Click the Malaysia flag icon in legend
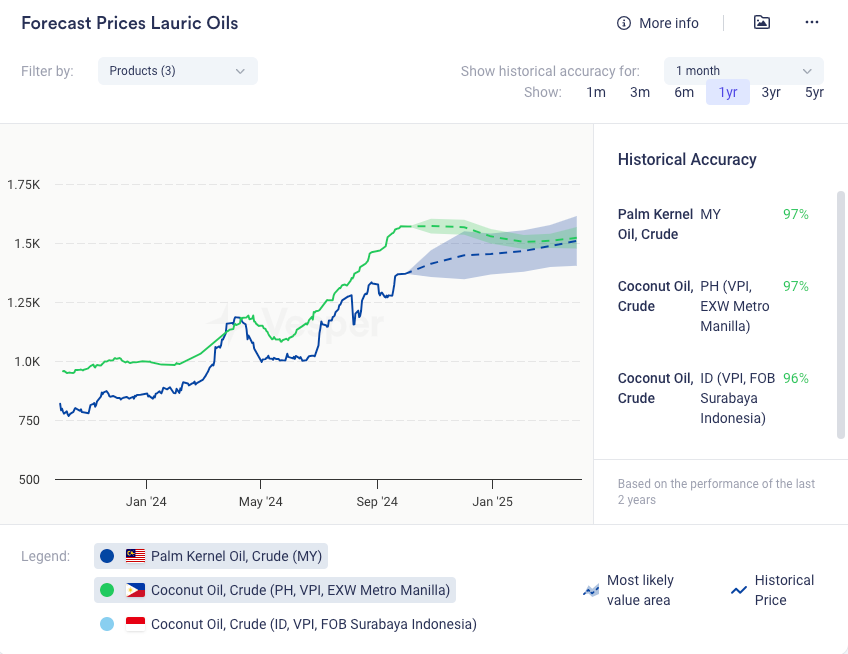 pos(136,556)
